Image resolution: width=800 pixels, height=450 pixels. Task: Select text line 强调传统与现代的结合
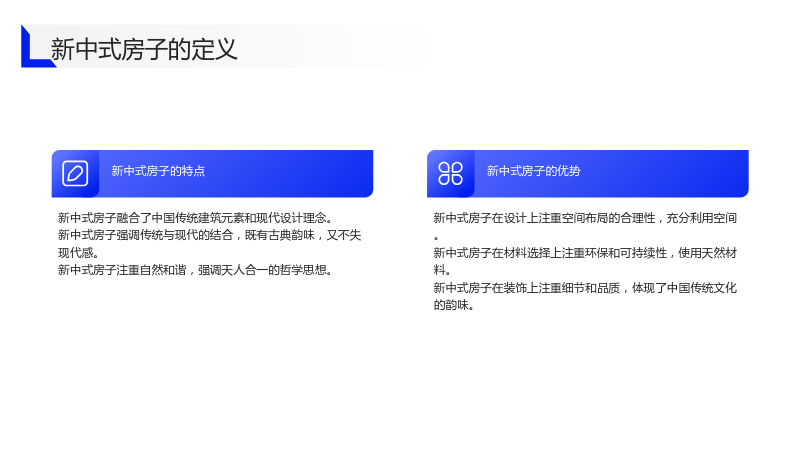pyautogui.click(x=209, y=235)
